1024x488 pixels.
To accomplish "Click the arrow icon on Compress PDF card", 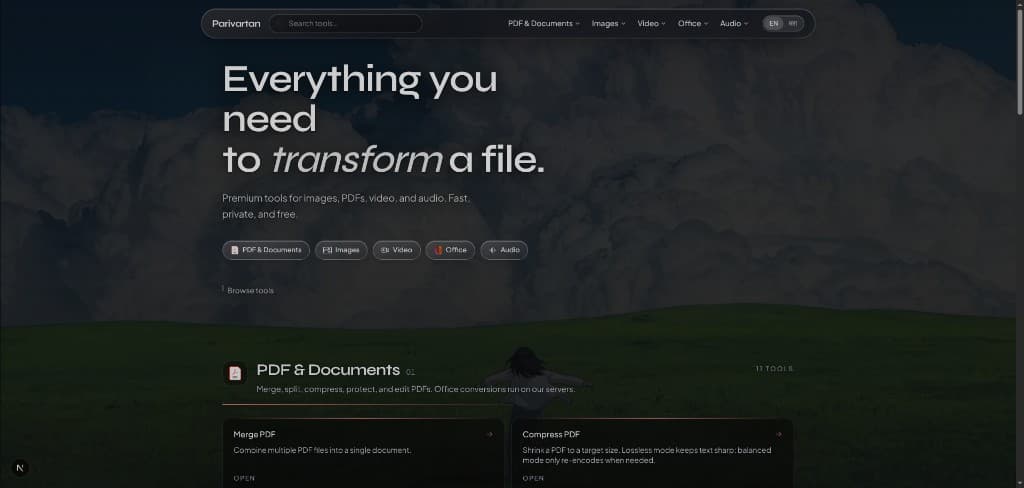I will pos(778,434).
